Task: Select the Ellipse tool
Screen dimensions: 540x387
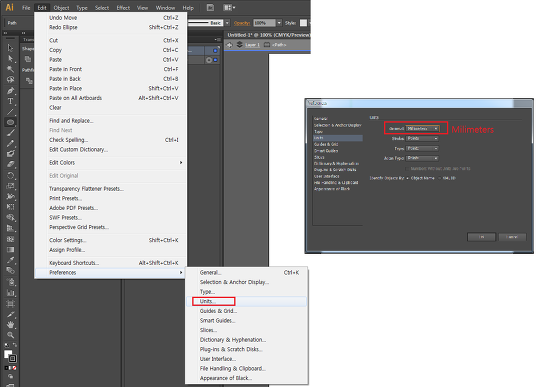Action: [10, 122]
